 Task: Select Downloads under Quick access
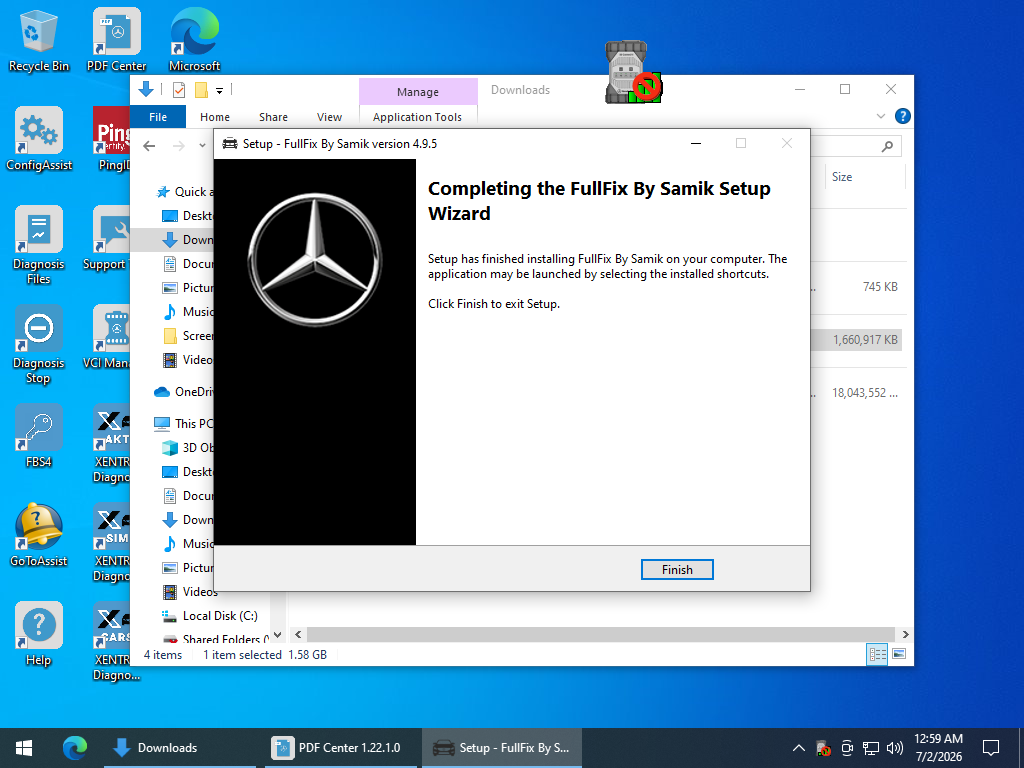(x=187, y=240)
